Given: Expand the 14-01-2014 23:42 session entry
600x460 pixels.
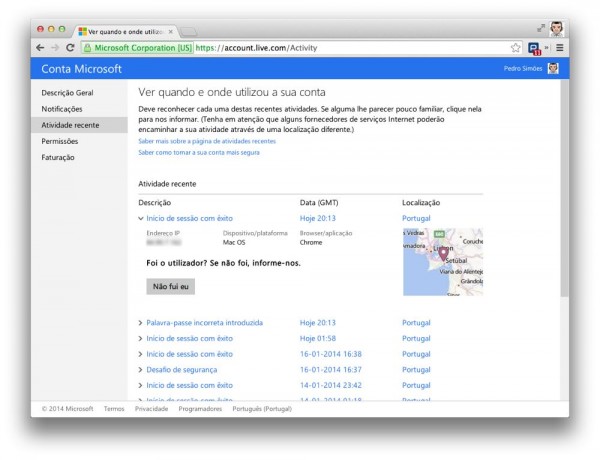Looking at the screenshot, I should [140, 386].
